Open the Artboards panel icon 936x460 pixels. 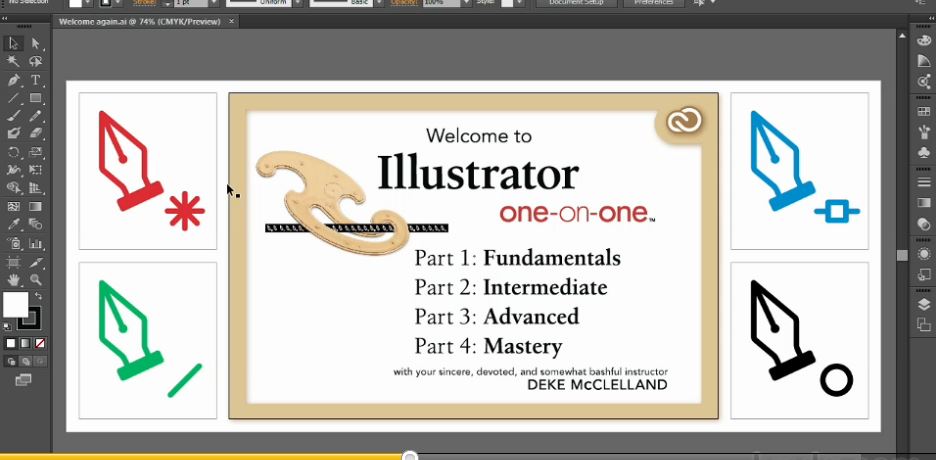pos(923,325)
